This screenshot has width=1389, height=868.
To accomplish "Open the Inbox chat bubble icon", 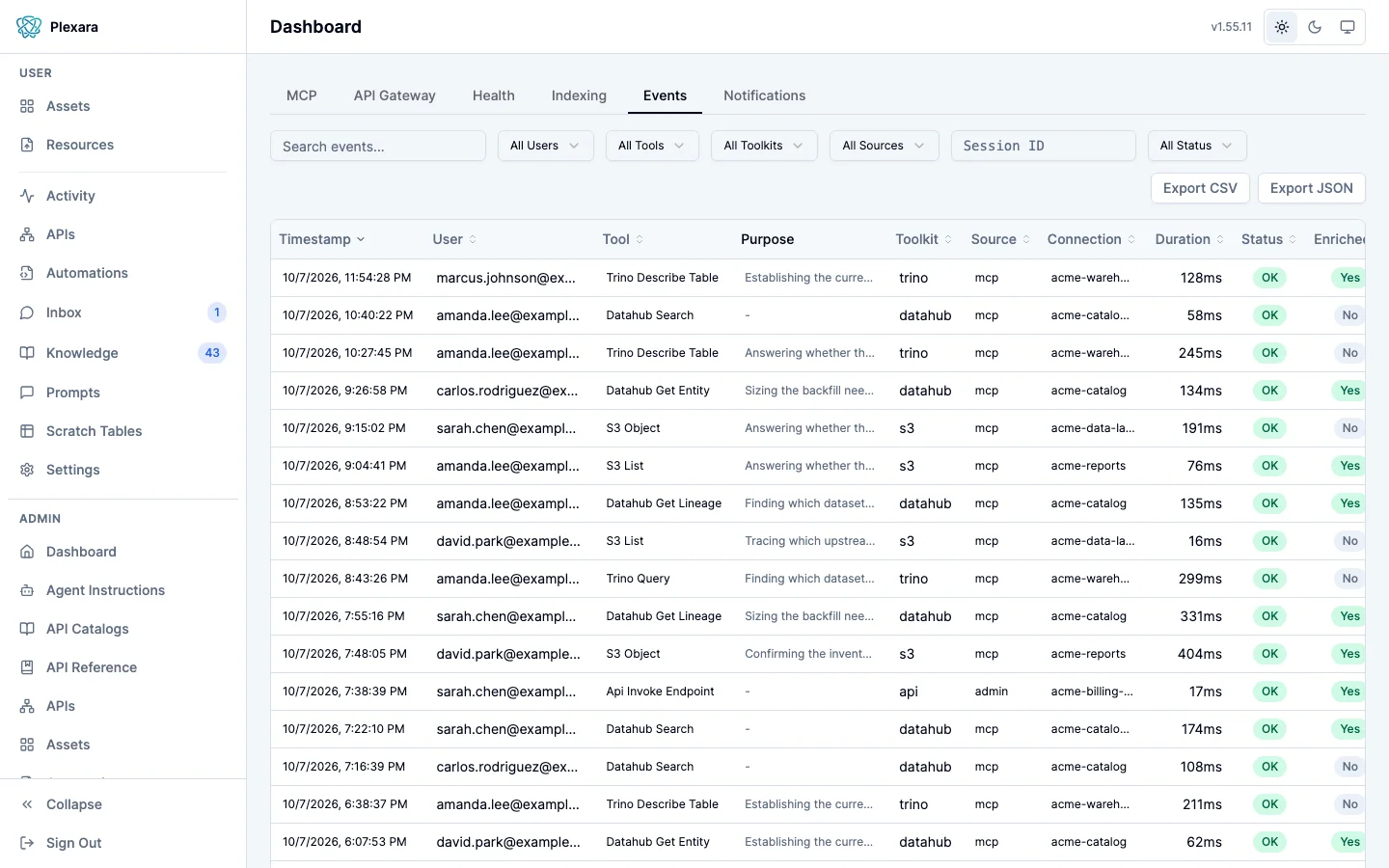I will pos(27,312).
